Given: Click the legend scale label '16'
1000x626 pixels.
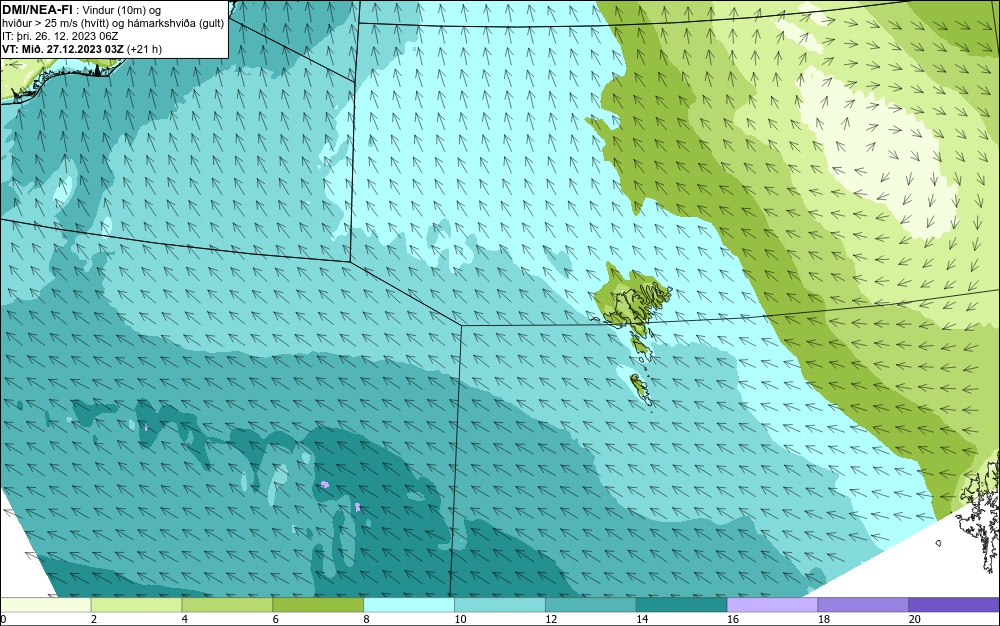Looking at the screenshot, I should click(x=733, y=619).
